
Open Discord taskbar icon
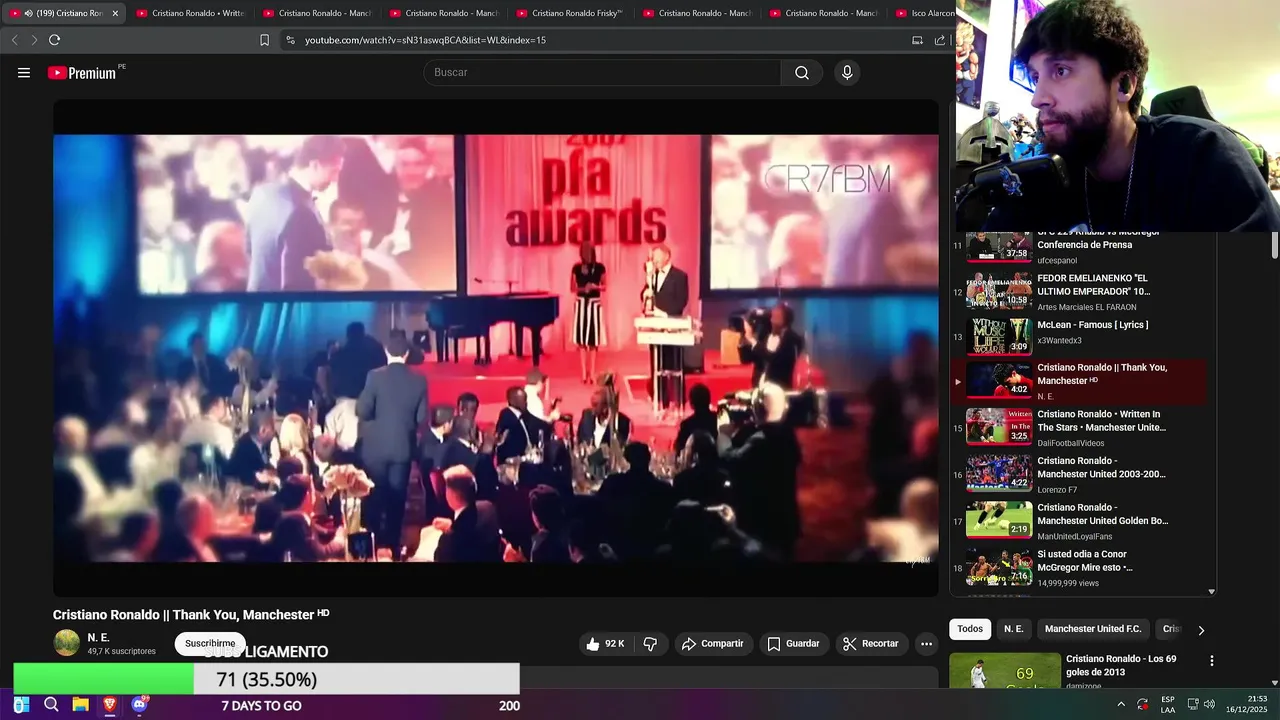point(140,705)
